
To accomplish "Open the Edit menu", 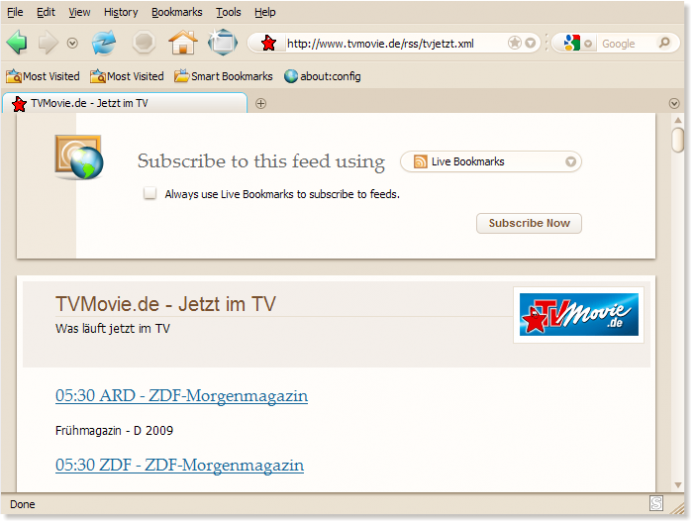I will click(x=46, y=12).
